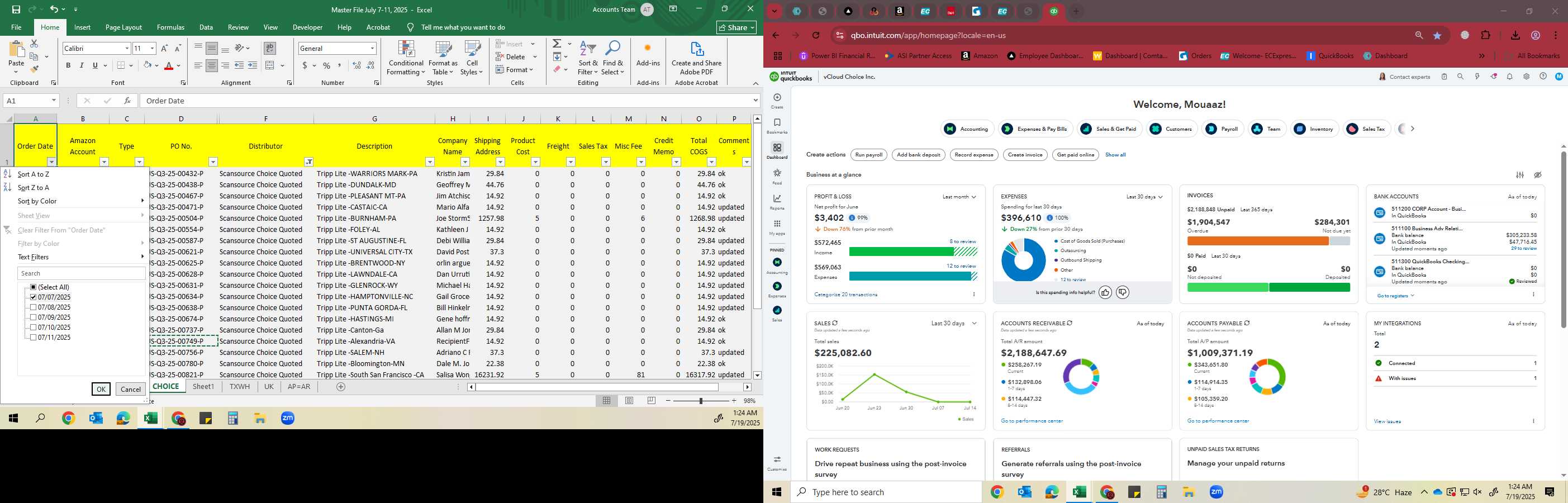The height and width of the screenshot is (503, 1568).
Task: Click Sort & Filter in Excel ribbon
Action: click(588, 59)
